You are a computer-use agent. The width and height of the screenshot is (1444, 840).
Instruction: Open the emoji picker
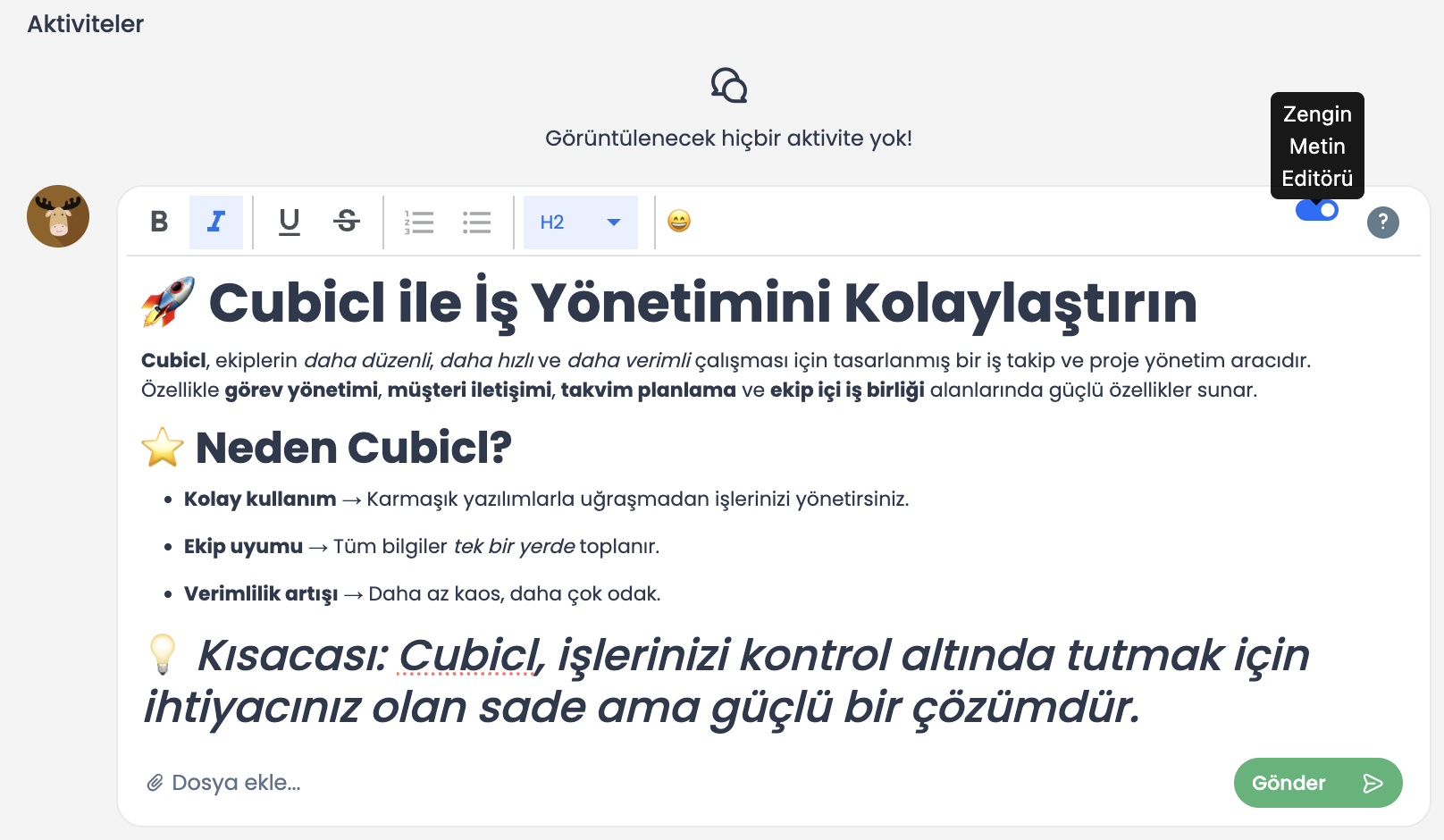(679, 221)
